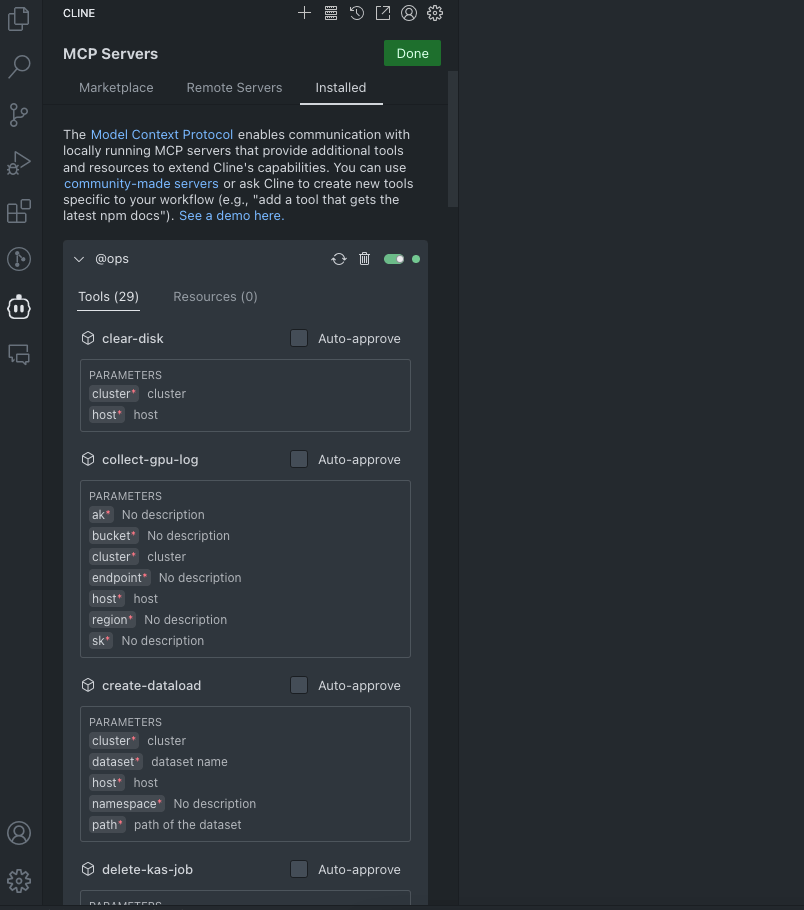The height and width of the screenshot is (910, 804).
Task: Open the chat bubbles view in activity bar
Action: point(19,354)
